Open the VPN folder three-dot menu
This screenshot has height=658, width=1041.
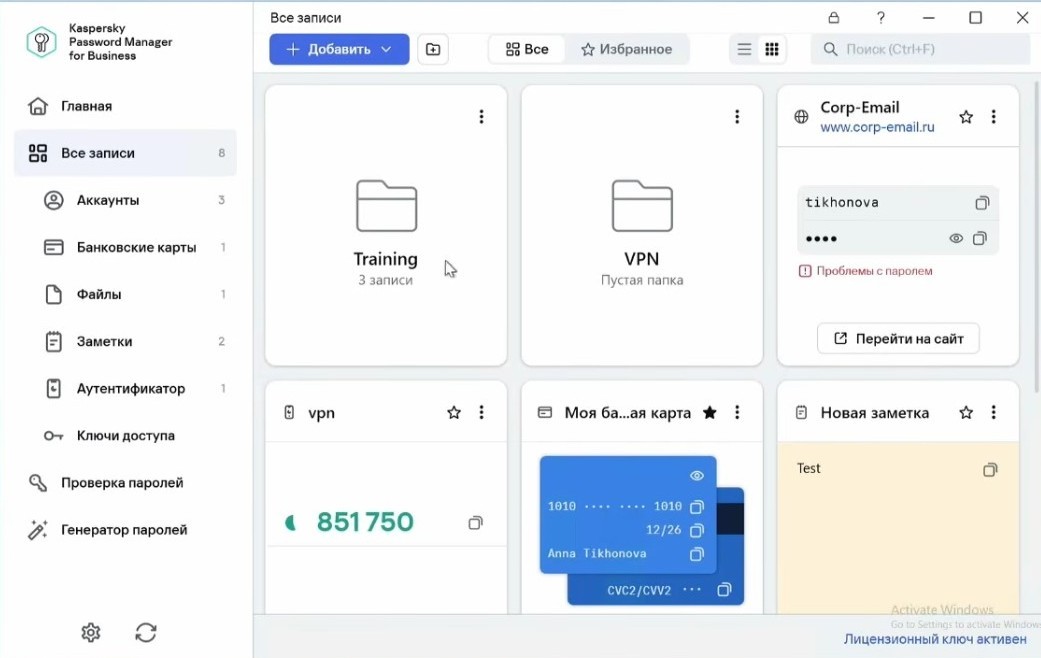pos(737,117)
